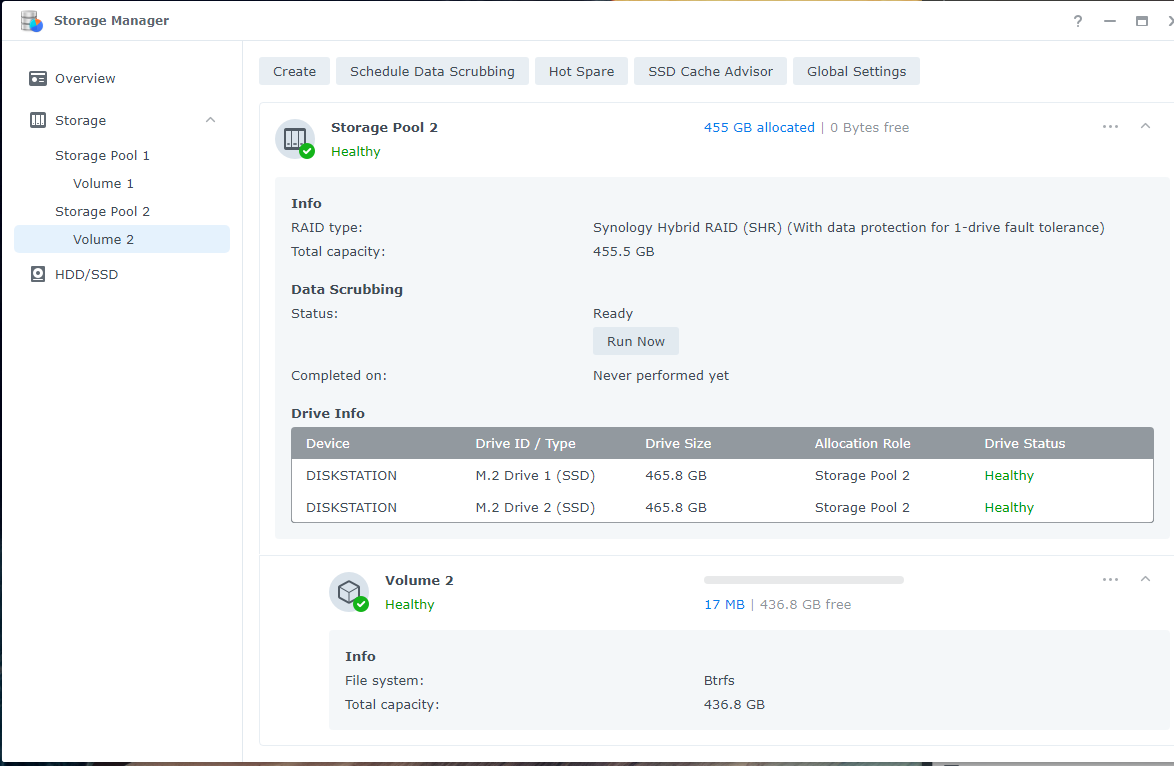This screenshot has height=766, width=1174.
Task: Click the Synology Hybrid RAID type value
Action: (x=848, y=228)
